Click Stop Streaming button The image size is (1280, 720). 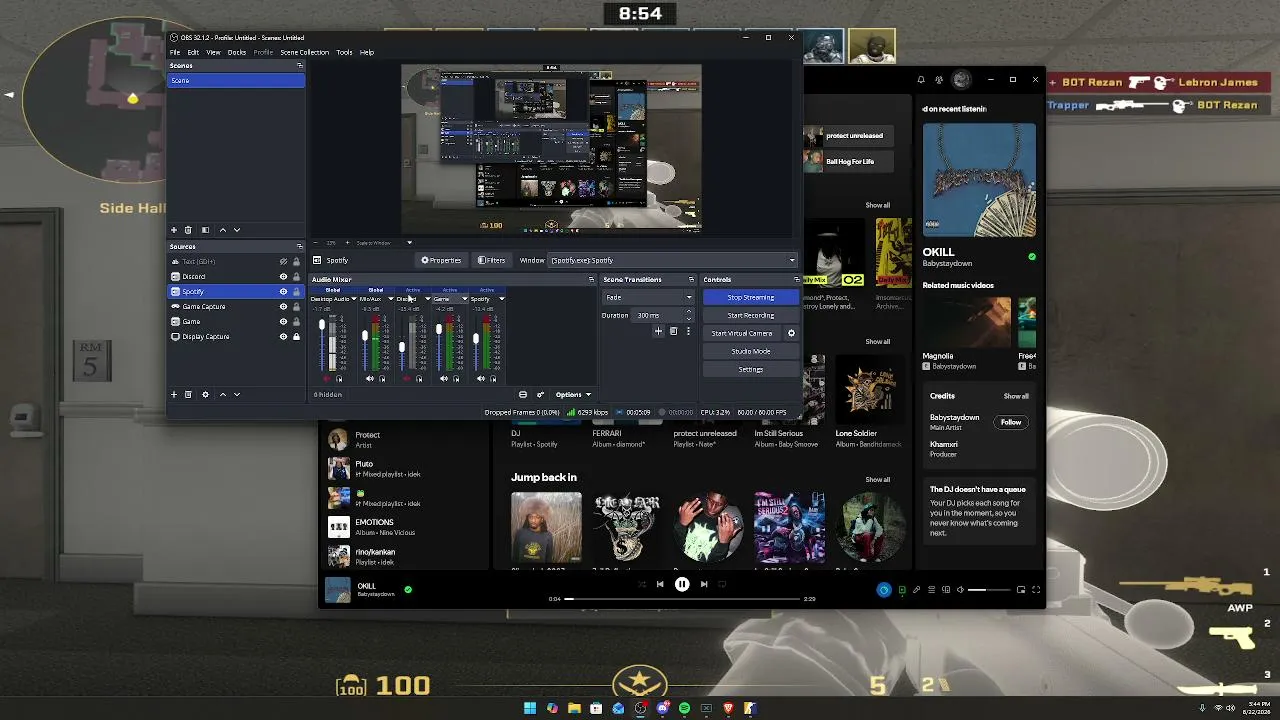(x=751, y=297)
